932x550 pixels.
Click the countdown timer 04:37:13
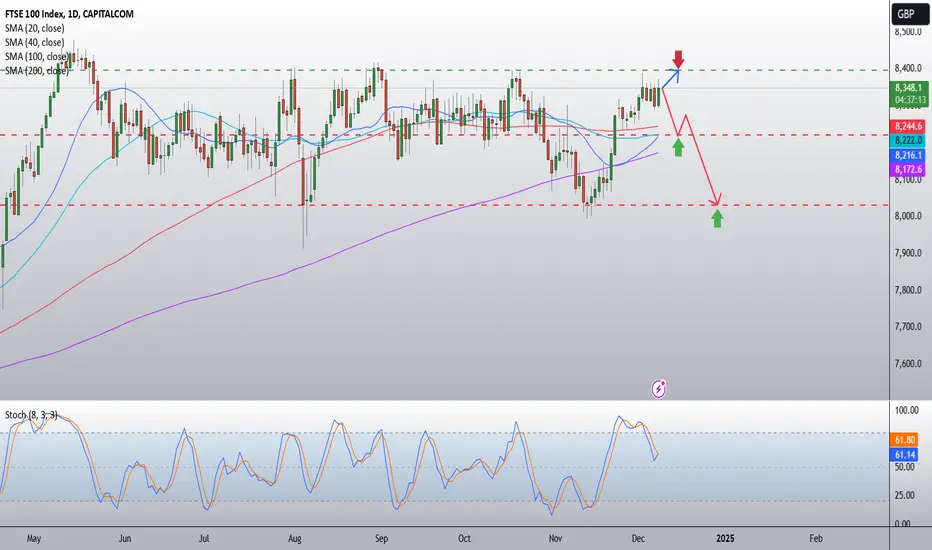tap(910, 100)
